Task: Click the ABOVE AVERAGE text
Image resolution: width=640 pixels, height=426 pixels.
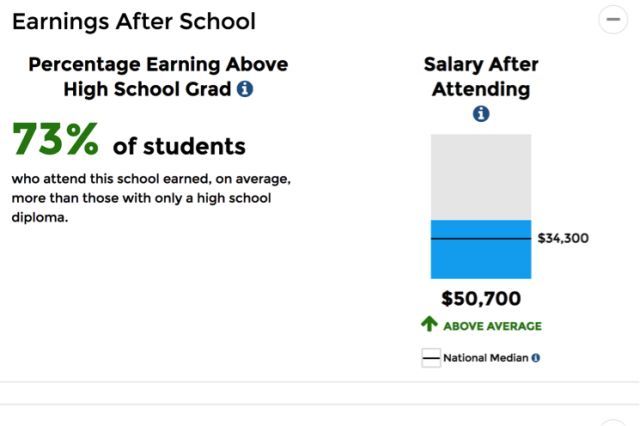Action: (x=492, y=325)
